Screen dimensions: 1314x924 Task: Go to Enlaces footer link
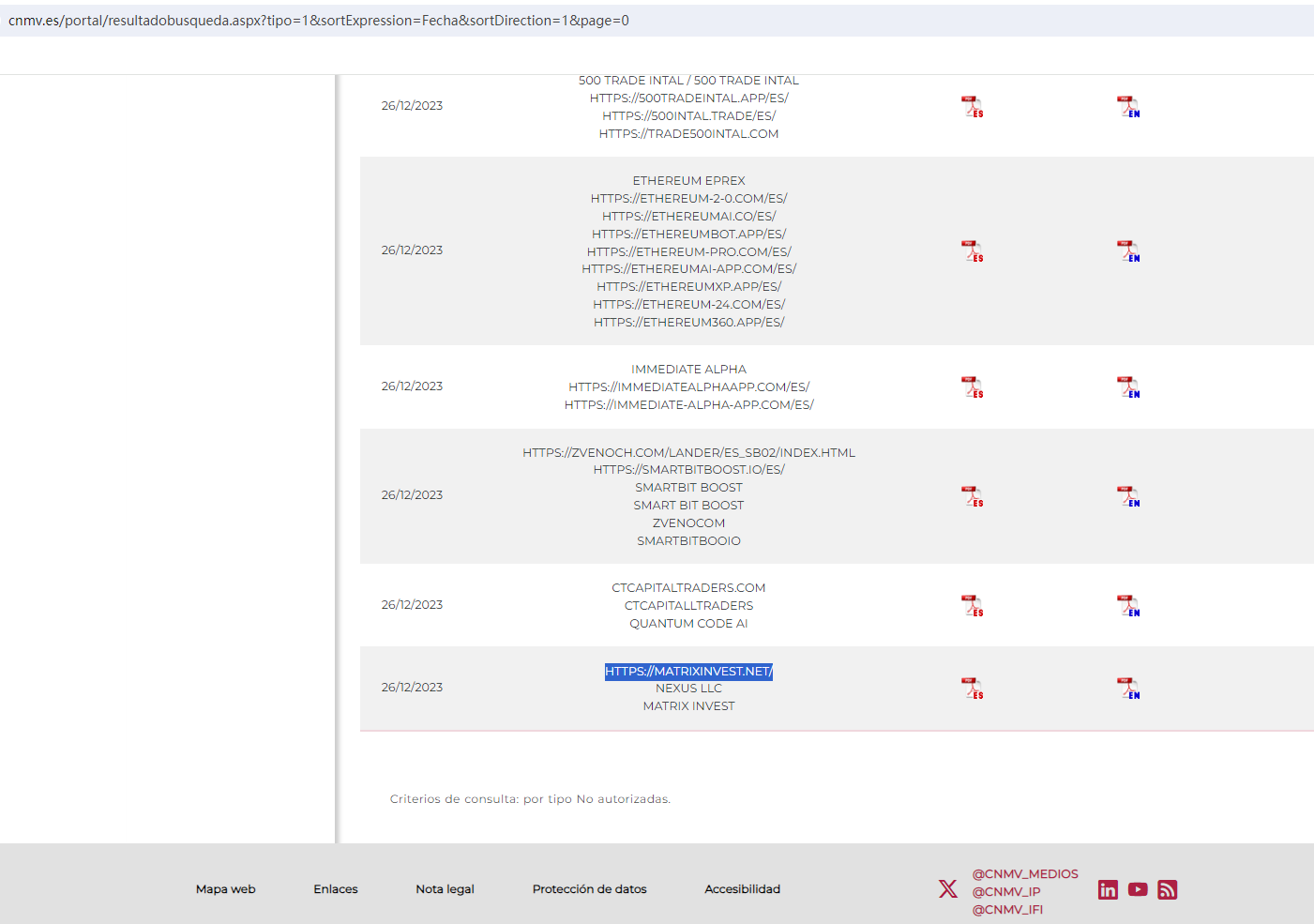coord(336,889)
